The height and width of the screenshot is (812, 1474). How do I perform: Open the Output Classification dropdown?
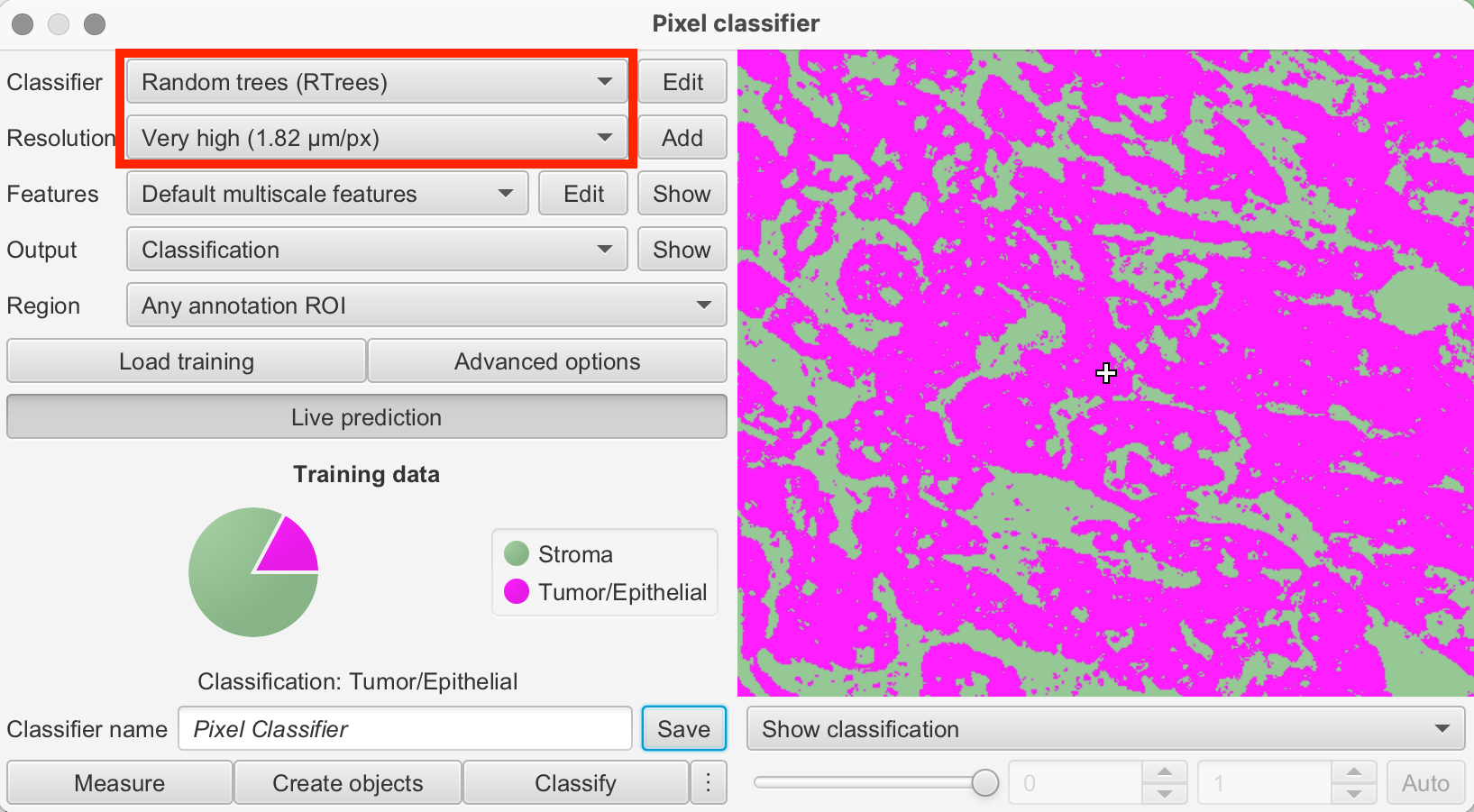[377, 250]
